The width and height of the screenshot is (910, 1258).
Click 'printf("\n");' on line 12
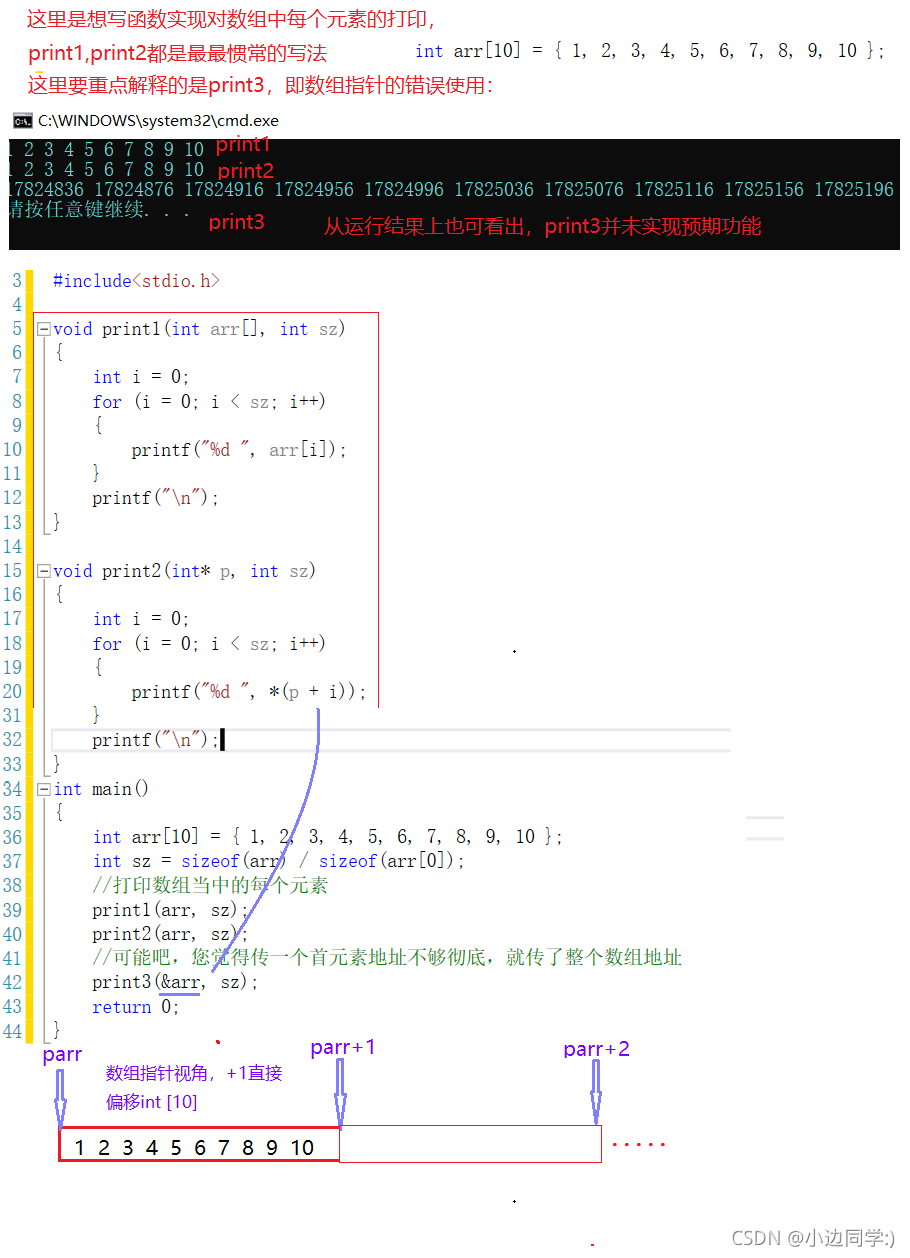click(155, 498)
